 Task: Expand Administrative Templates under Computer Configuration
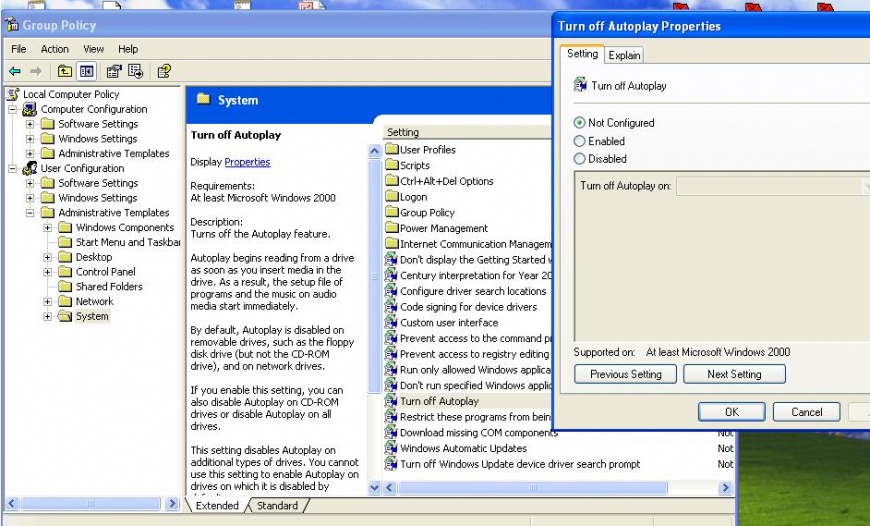(x=30, y=154)
